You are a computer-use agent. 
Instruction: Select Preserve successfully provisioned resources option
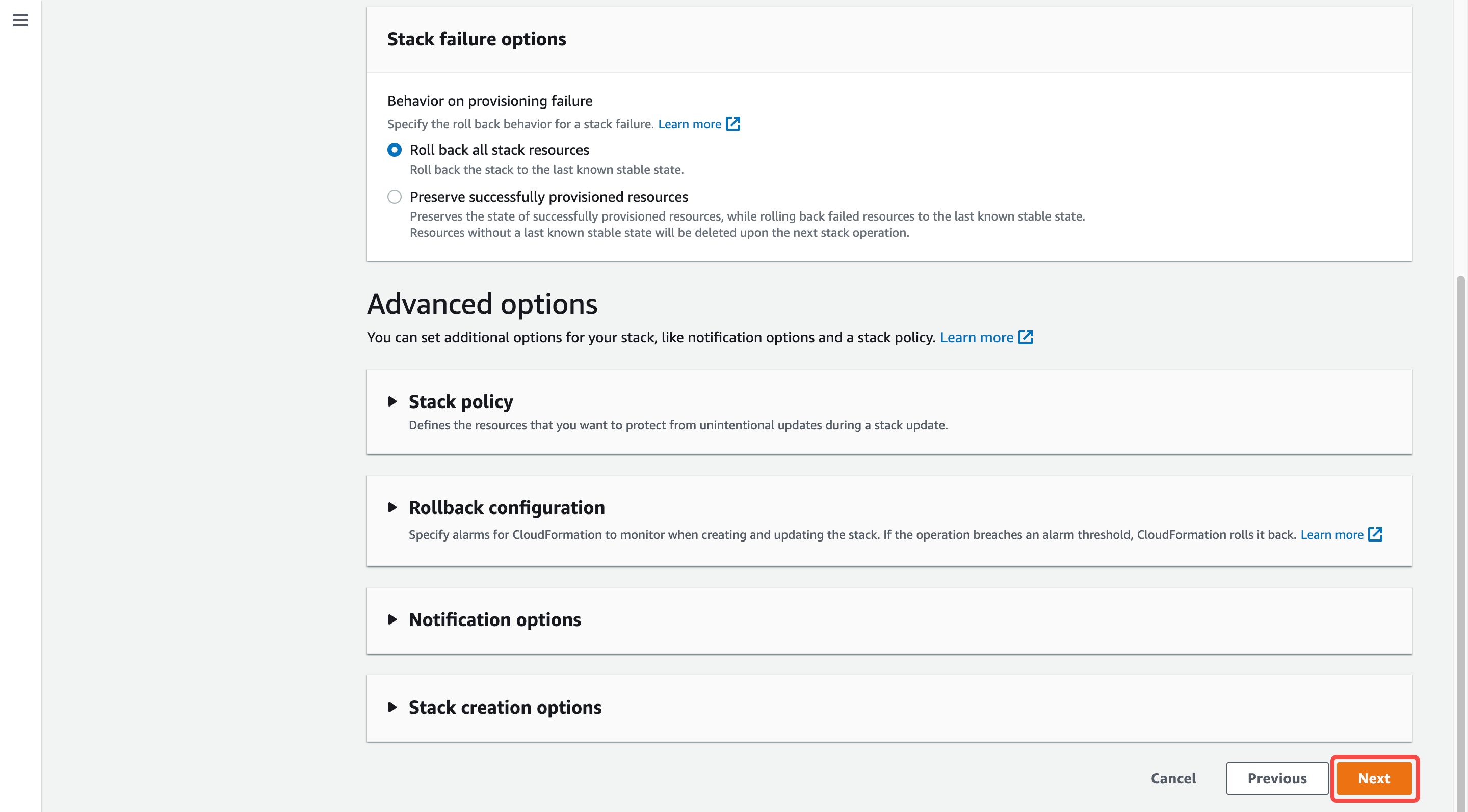[x=395, y=197]
